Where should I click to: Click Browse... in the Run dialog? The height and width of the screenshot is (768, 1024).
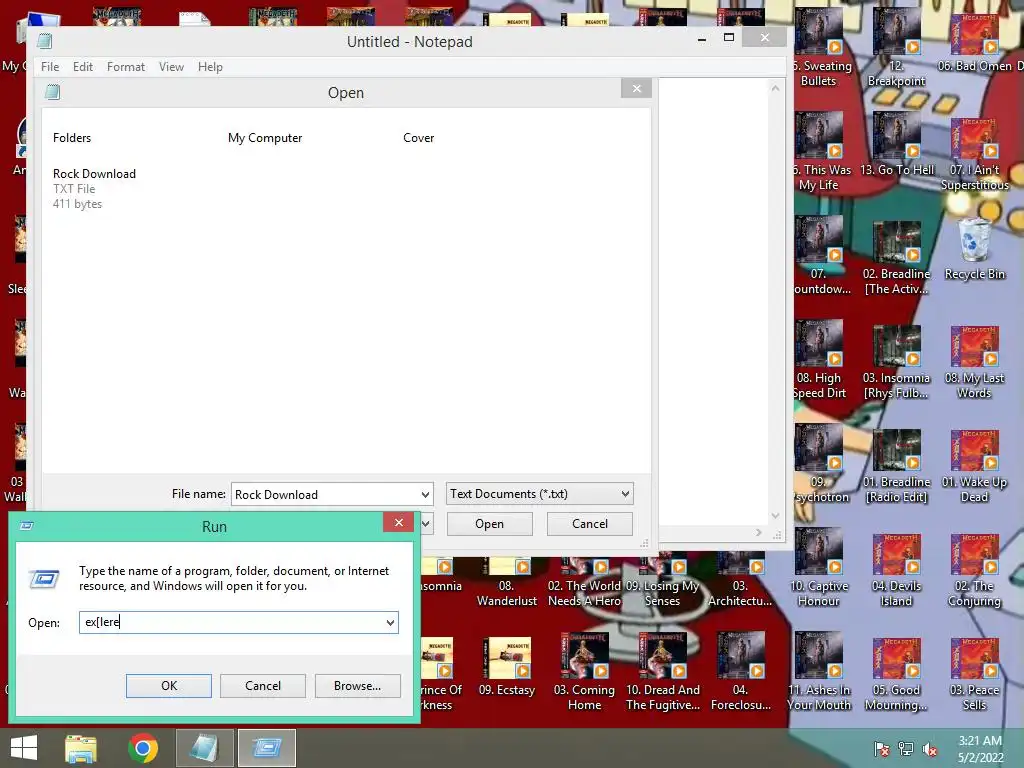tap(357, 686)
